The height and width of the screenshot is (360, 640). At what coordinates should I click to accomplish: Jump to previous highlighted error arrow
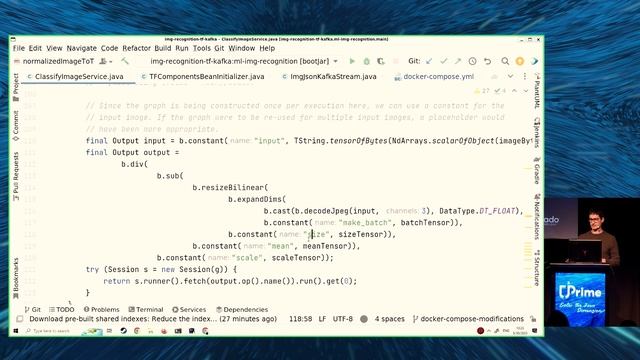coord(515,91)
